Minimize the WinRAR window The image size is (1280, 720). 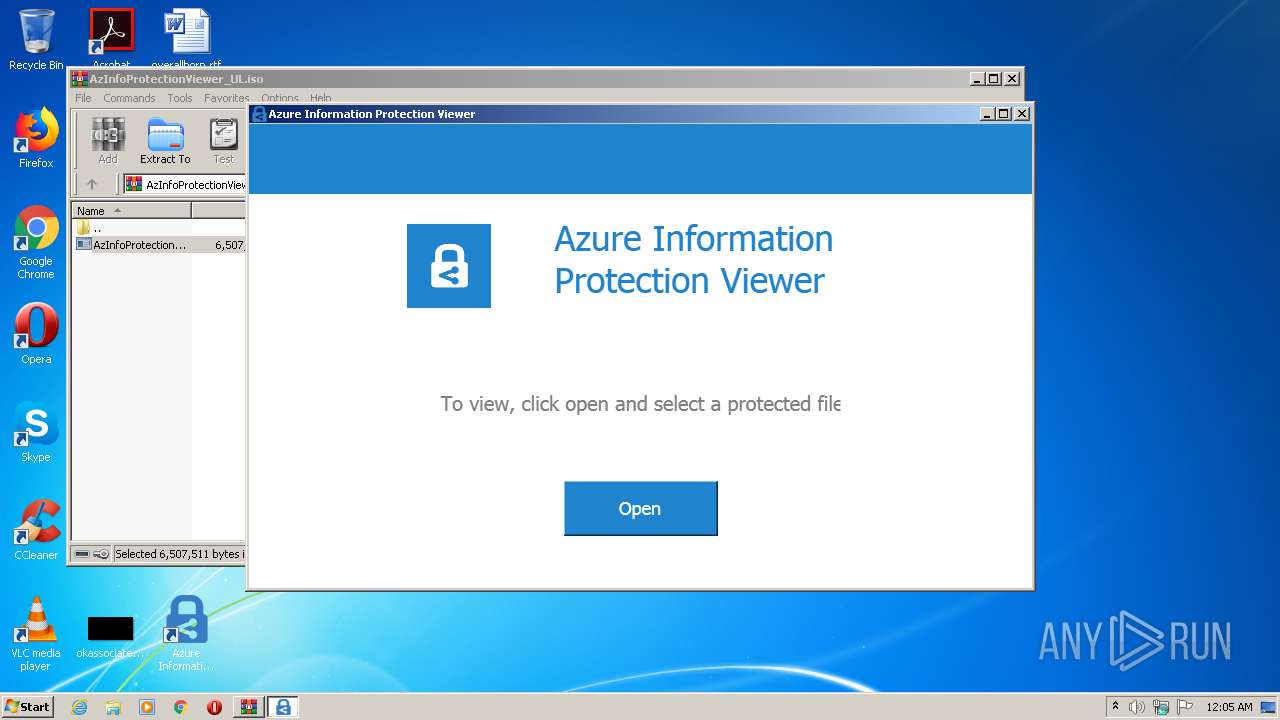coord(978,79)
